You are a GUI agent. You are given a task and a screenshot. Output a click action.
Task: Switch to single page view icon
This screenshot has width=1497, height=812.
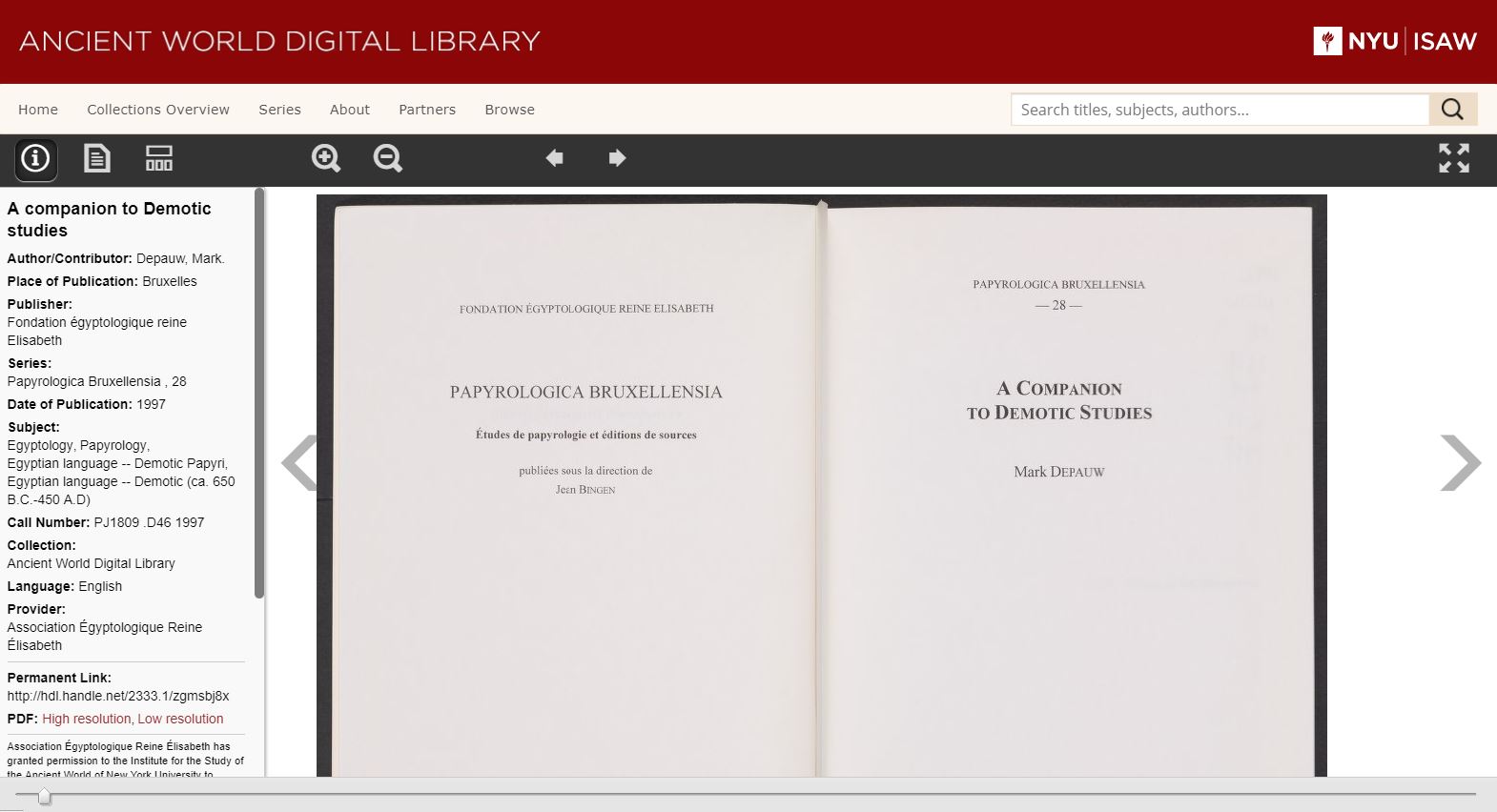pyautogui.click(x=97, y=158)
